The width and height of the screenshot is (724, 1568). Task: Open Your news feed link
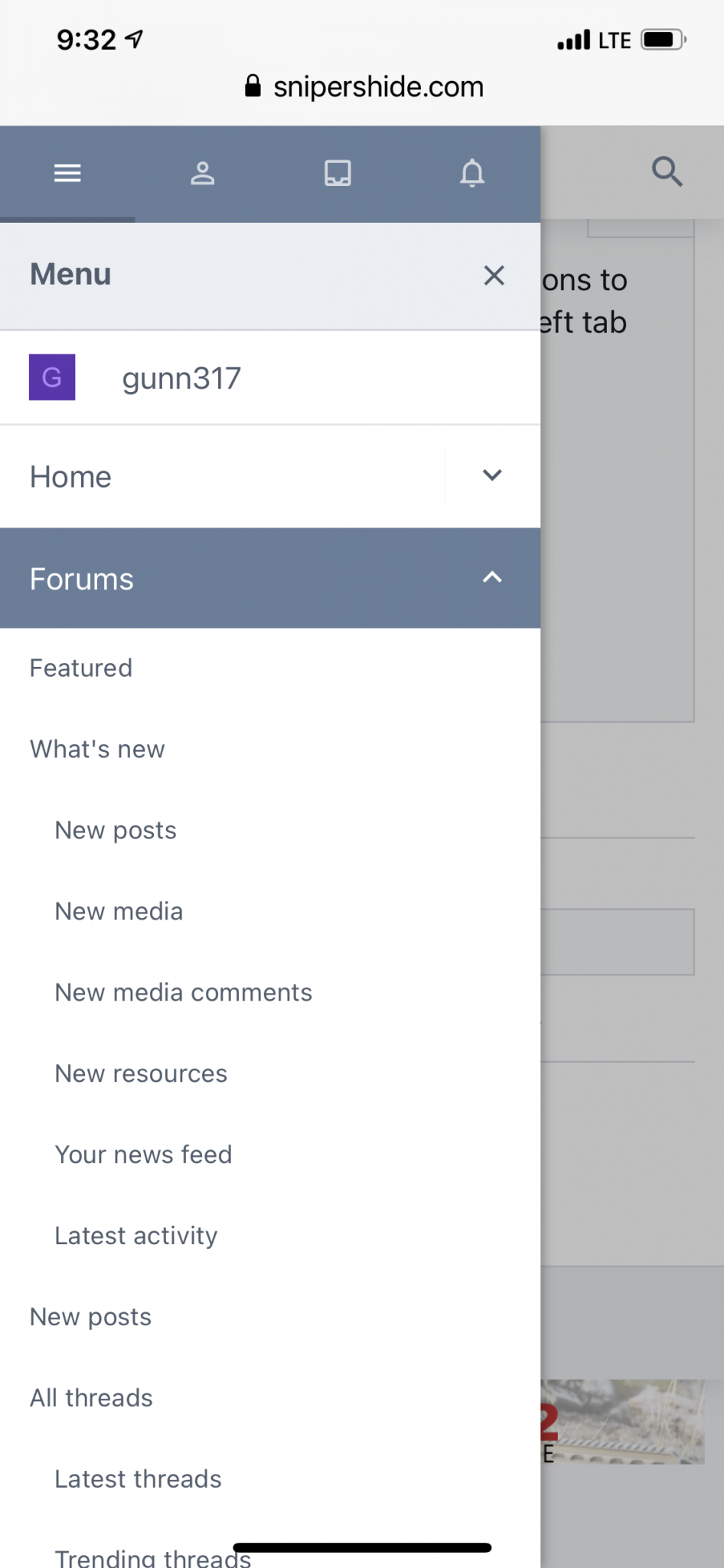click(x=143, y=1155)
